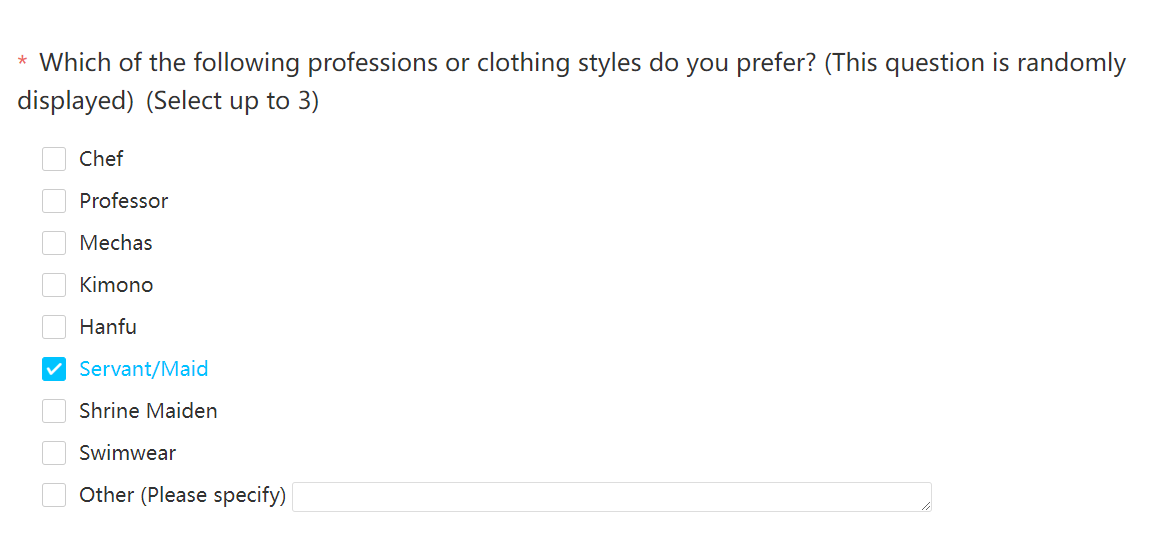This screenshot has width=1162, height=545.
Task: Click the Mechas label text
Action: tap(116, 242)
